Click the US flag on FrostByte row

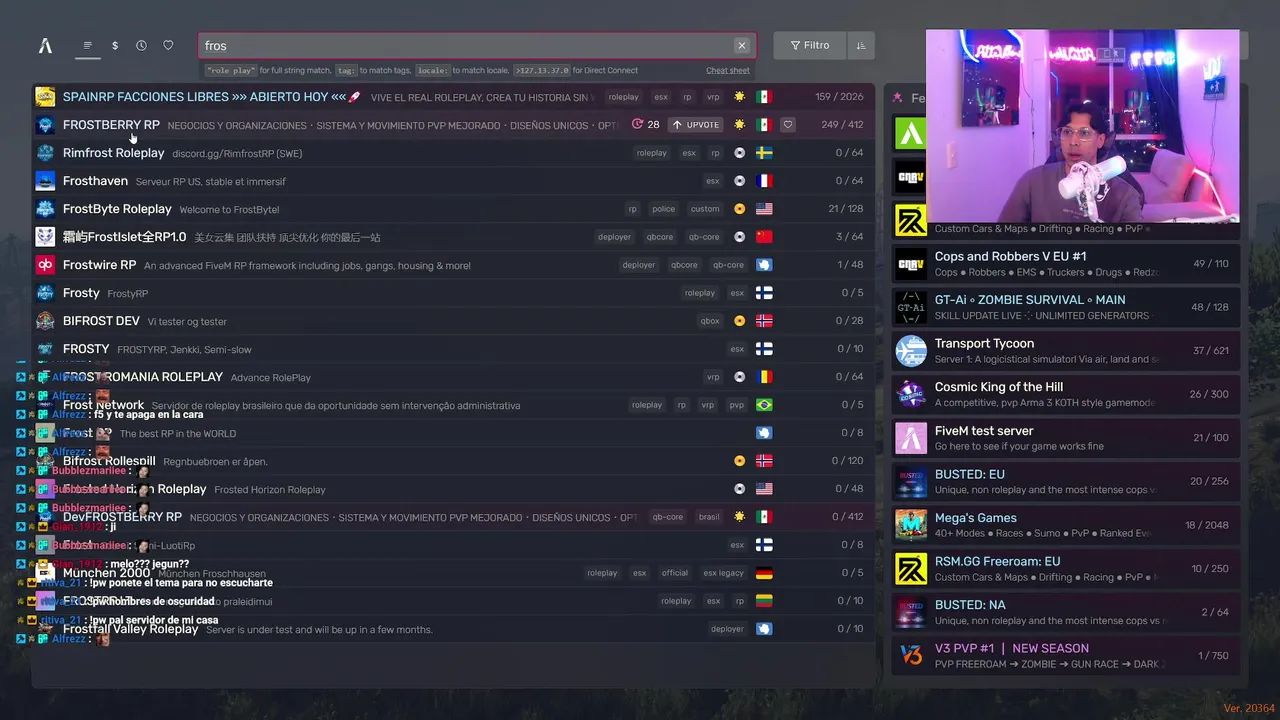click(764, 209)
